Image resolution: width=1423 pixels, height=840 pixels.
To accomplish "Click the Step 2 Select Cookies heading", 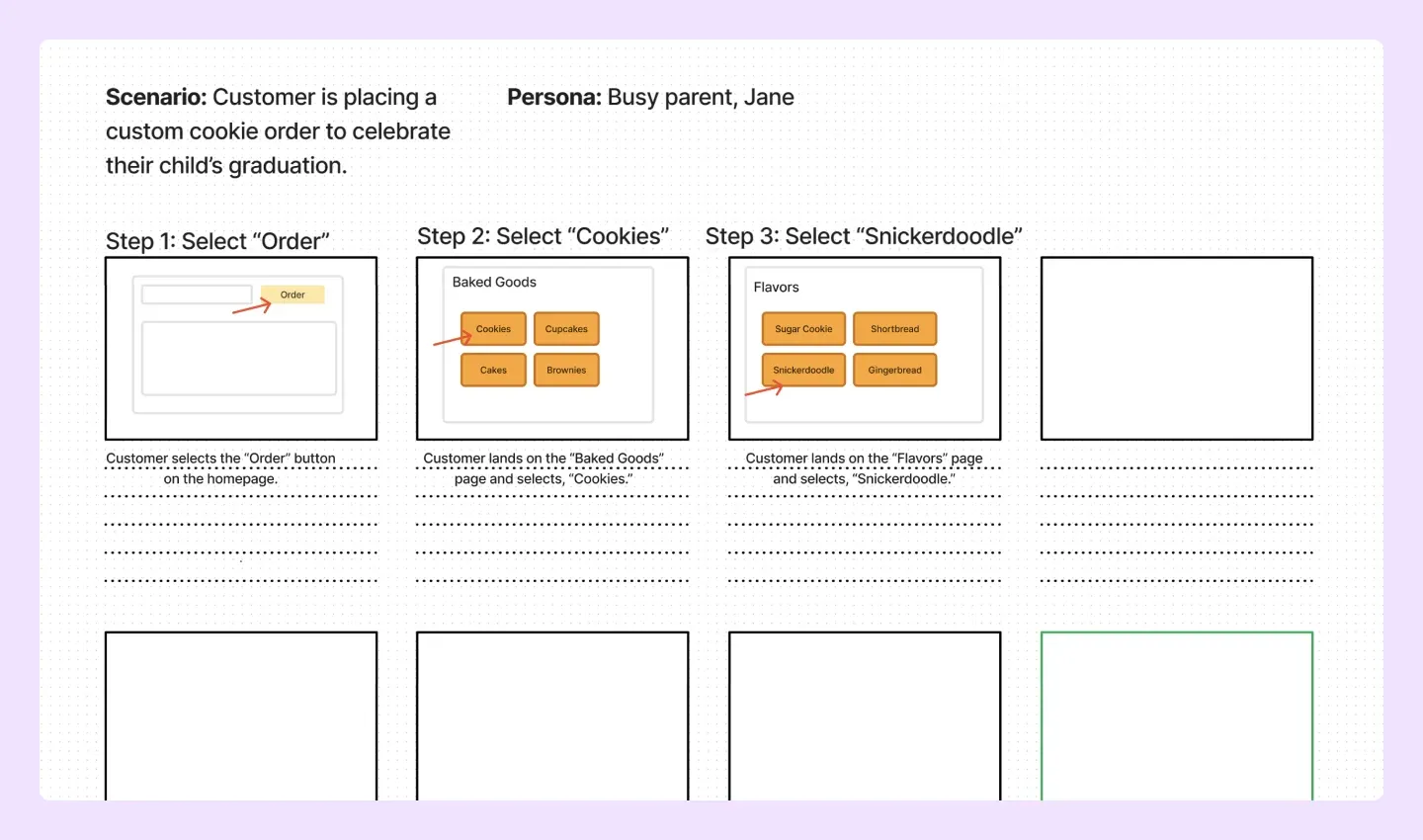I will point(544,236).
